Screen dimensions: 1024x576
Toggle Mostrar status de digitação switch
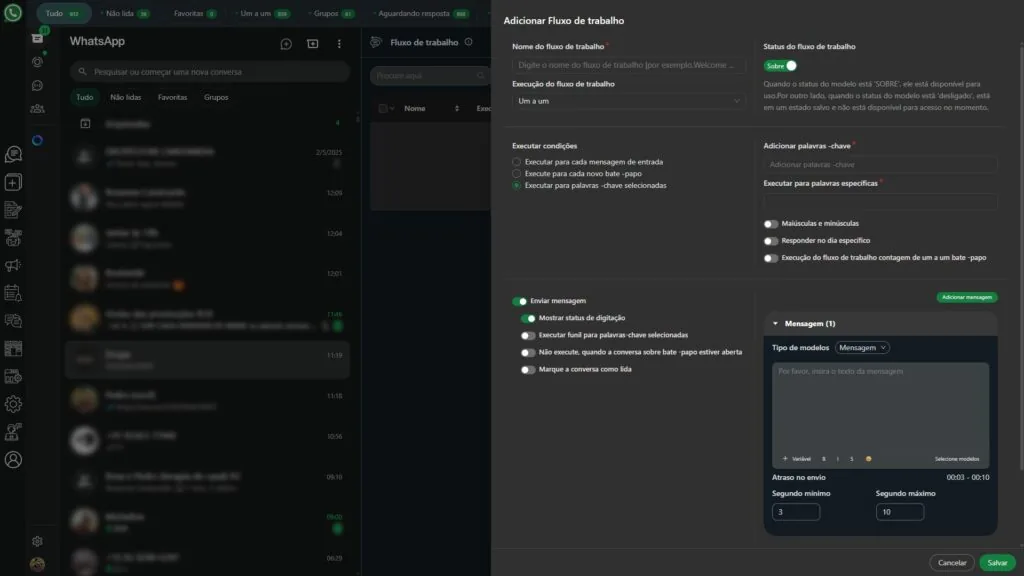pyautogui.click(x=528, y=318)
